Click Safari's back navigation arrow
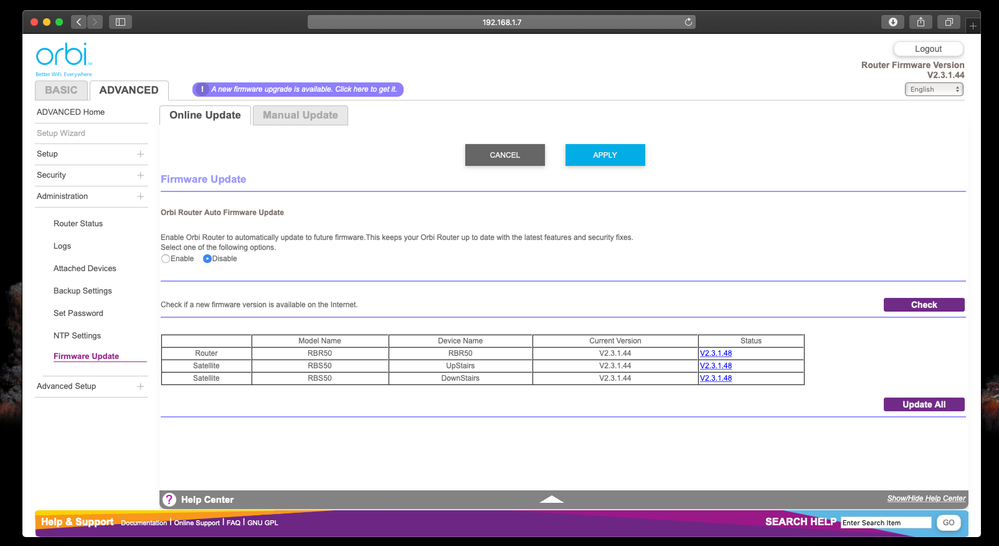Screen dimensions: 999x546 [78, 22]
